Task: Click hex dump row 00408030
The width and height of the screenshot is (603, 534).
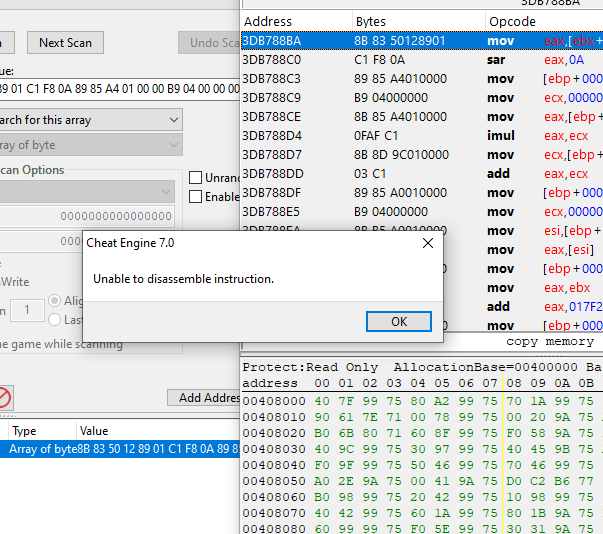Action: (422, 449)
